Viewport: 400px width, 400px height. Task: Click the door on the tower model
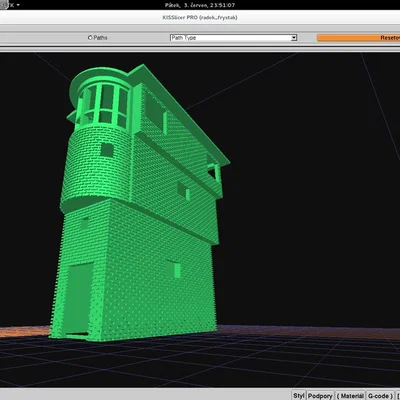(x=79, y=298)
